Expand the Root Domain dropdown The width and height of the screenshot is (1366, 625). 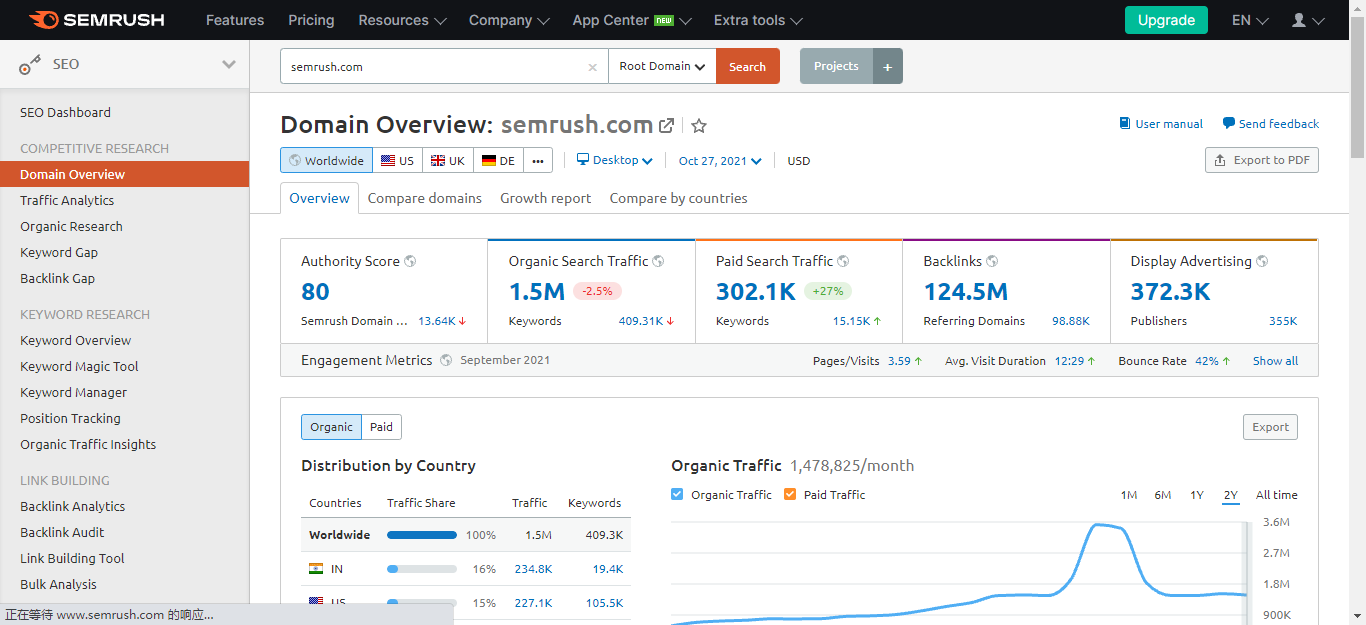[x=662, y=67]
